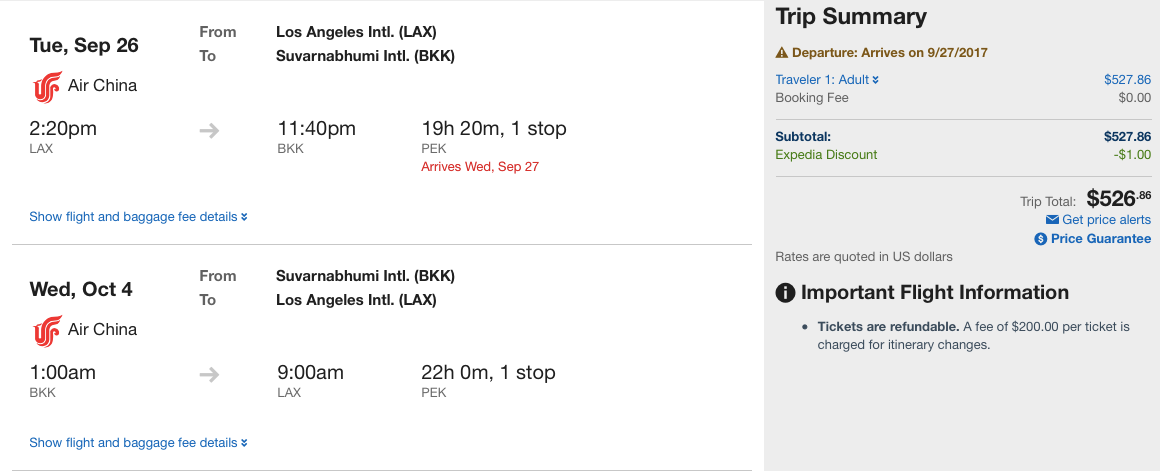Click the arrow between 2:20pm and 11:40pm
The width and height of the screenshot is (1160, 471).
(x=209, y=130)
